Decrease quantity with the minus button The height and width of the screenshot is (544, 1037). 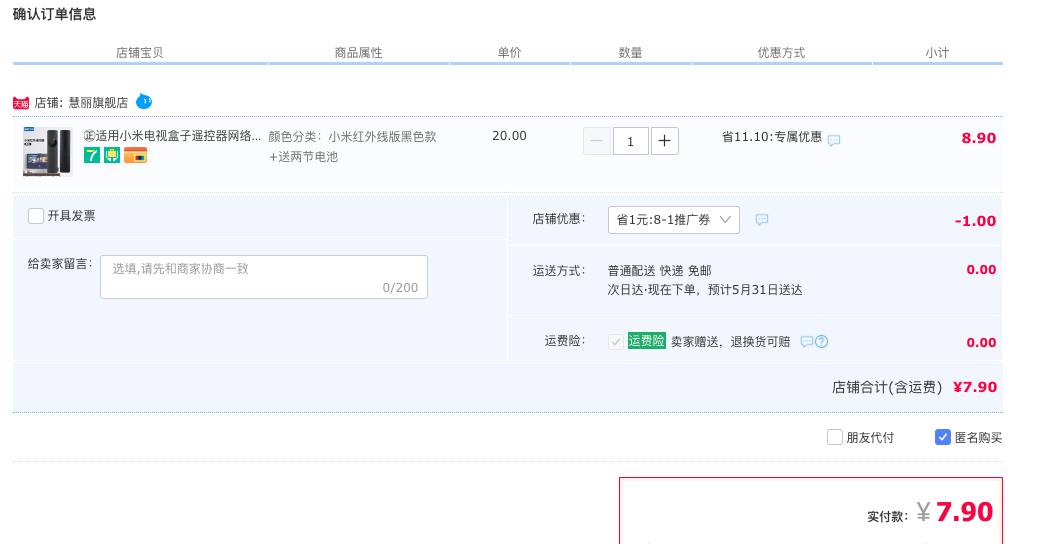597,141
